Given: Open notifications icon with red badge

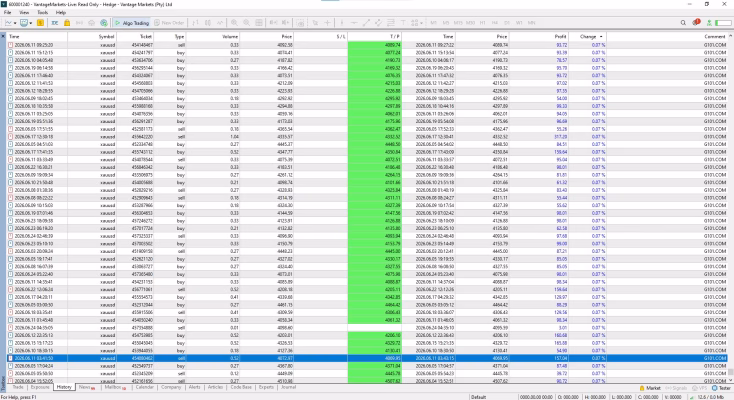Looking at the screenshot, I should [x=696, y=22].
